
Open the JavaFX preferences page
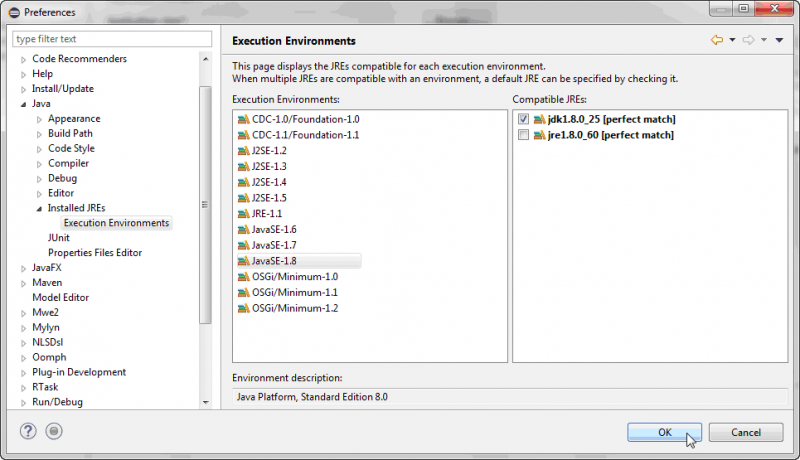[46, 267]
